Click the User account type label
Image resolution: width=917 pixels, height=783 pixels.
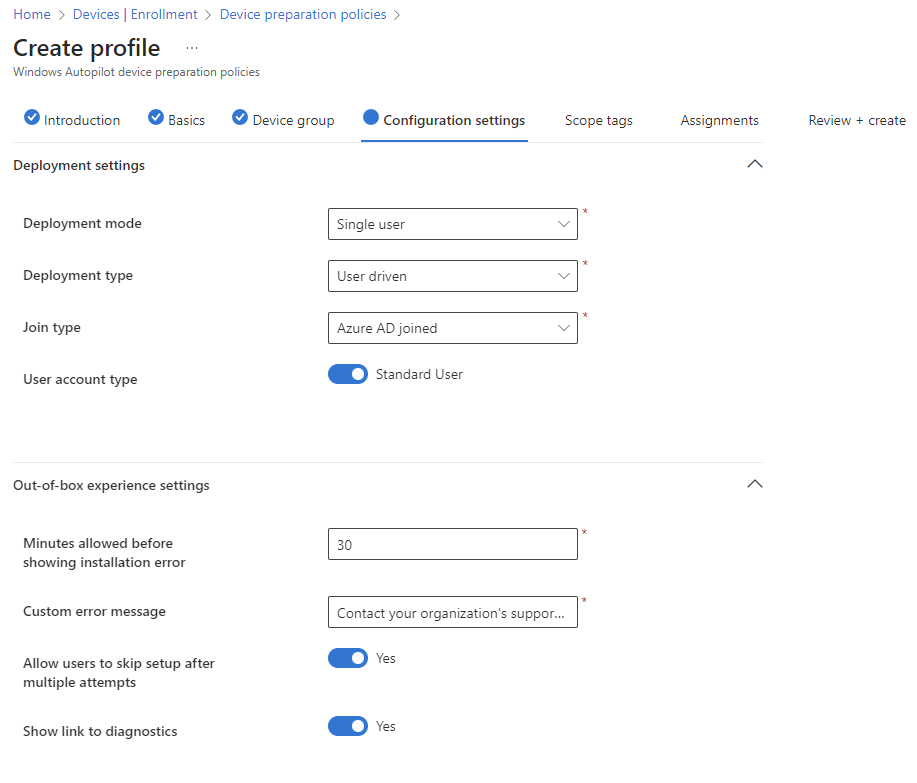[80, 380]
